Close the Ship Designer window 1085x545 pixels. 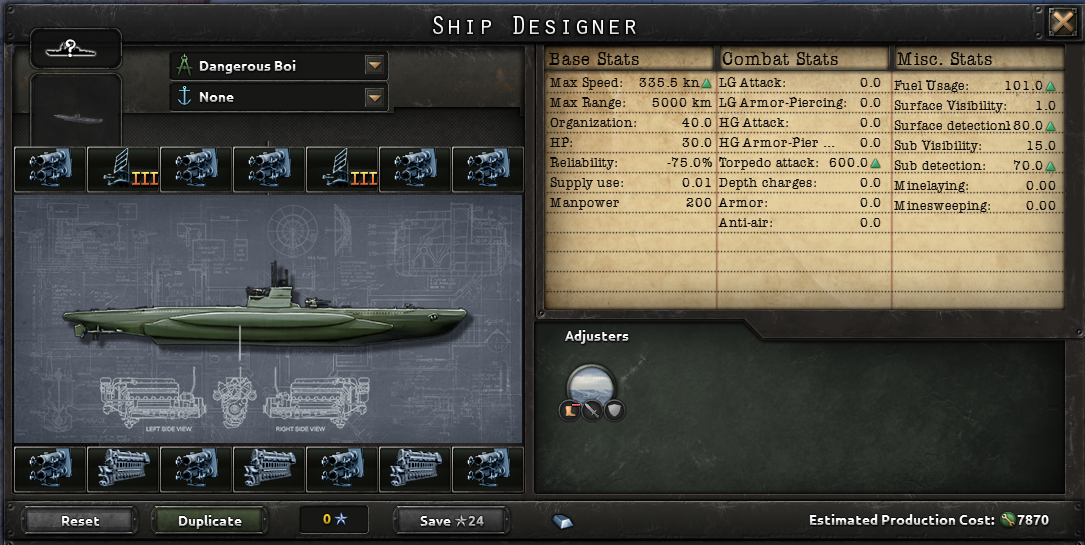(1062, 24)
